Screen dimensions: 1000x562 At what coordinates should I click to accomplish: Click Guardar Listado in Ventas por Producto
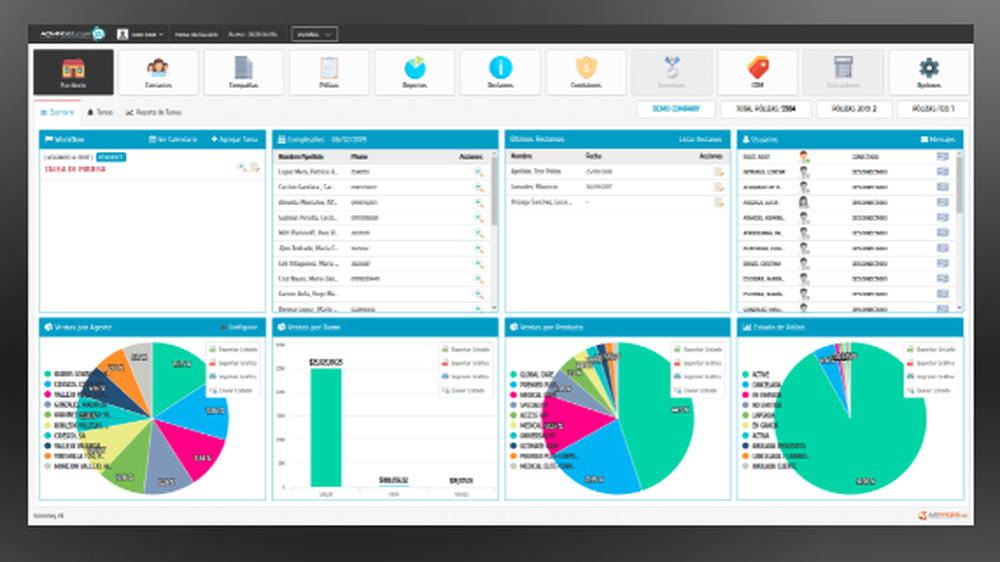pos(698,350)
